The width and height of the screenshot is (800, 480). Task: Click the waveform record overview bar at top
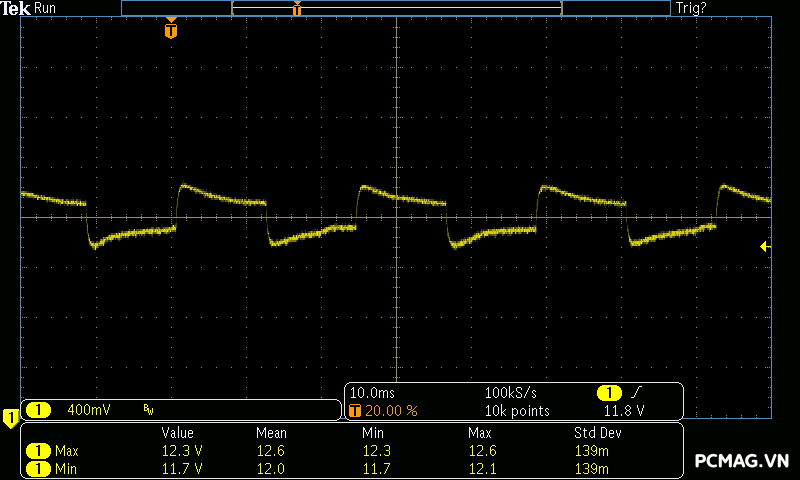[396, 8]
